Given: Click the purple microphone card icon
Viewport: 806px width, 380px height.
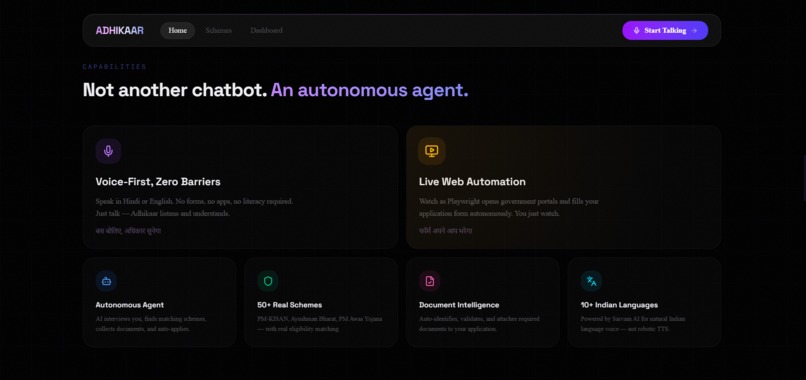Looking at the screenshot, I should tap(108, 151).
